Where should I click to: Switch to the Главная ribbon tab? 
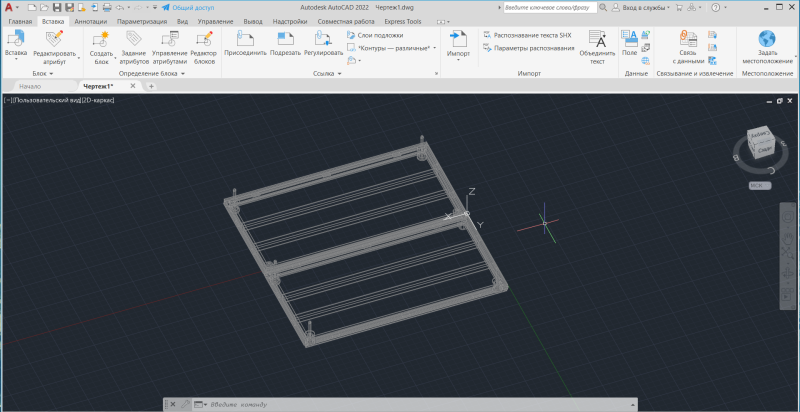[x=20, y=20]
